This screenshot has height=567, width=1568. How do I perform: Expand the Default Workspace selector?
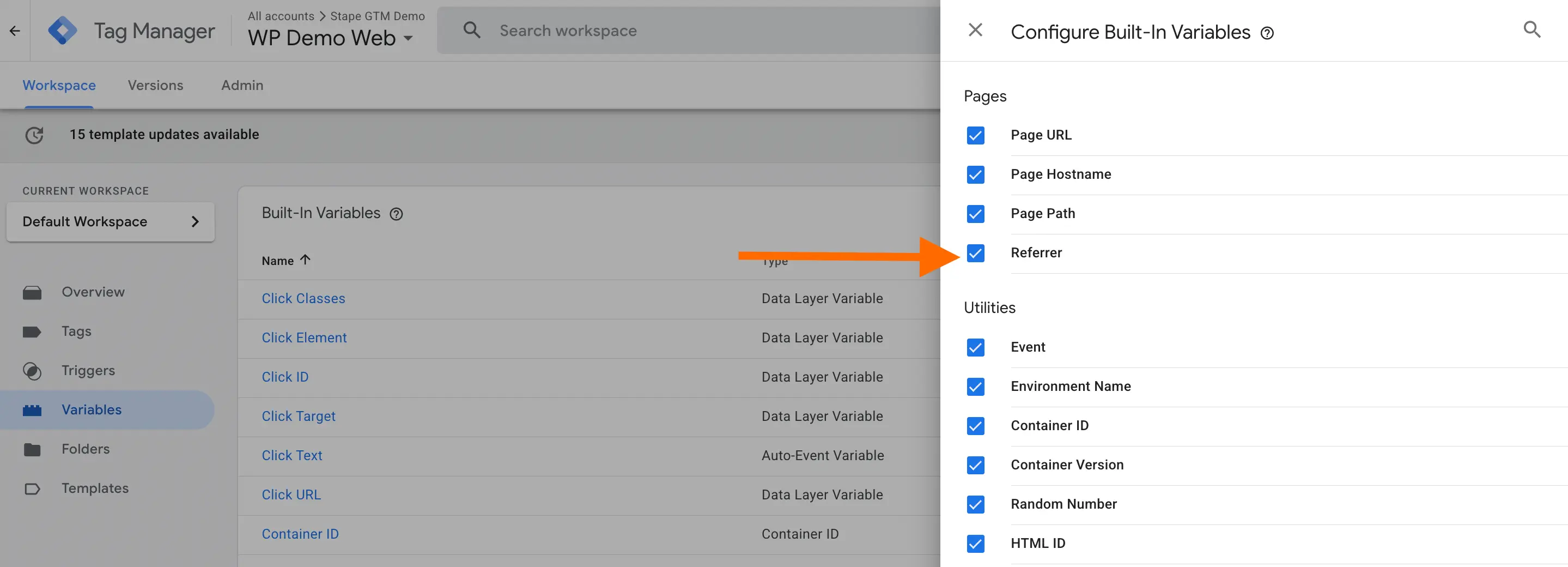point(110,222)
